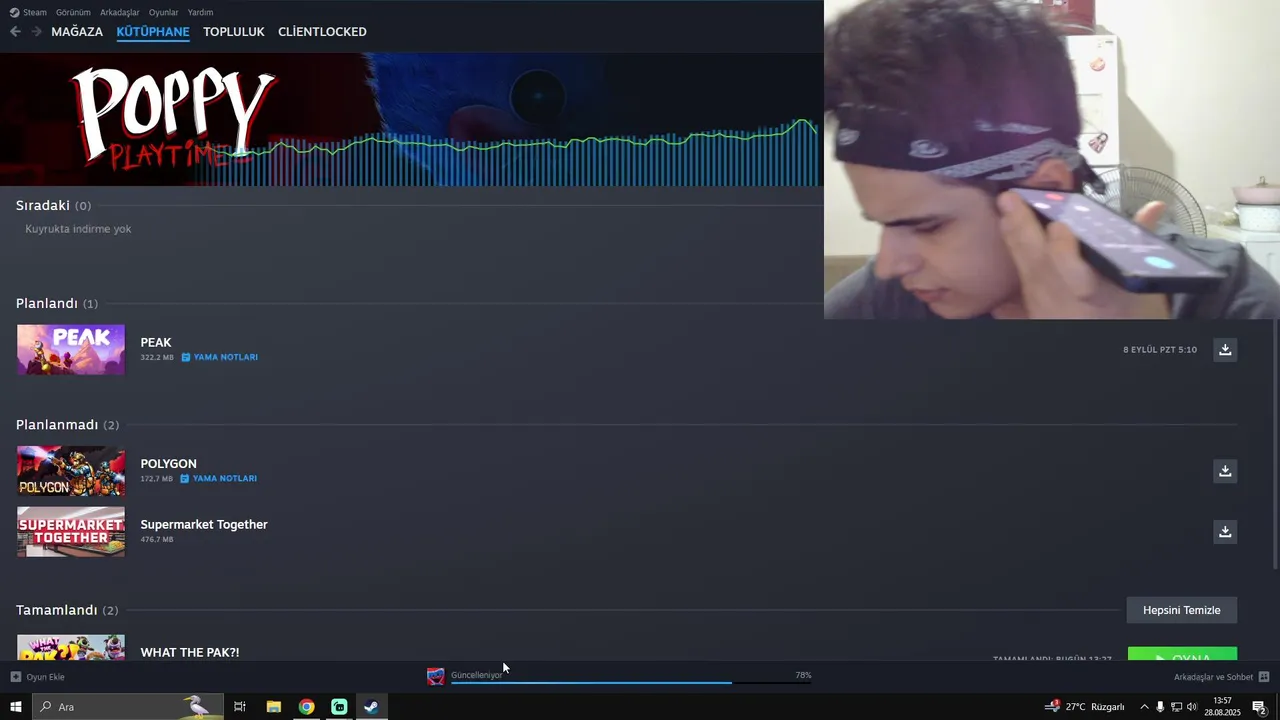Click the Windows taskbar search box
Viewport: 1280px width, 720px height.
[127, 707]
